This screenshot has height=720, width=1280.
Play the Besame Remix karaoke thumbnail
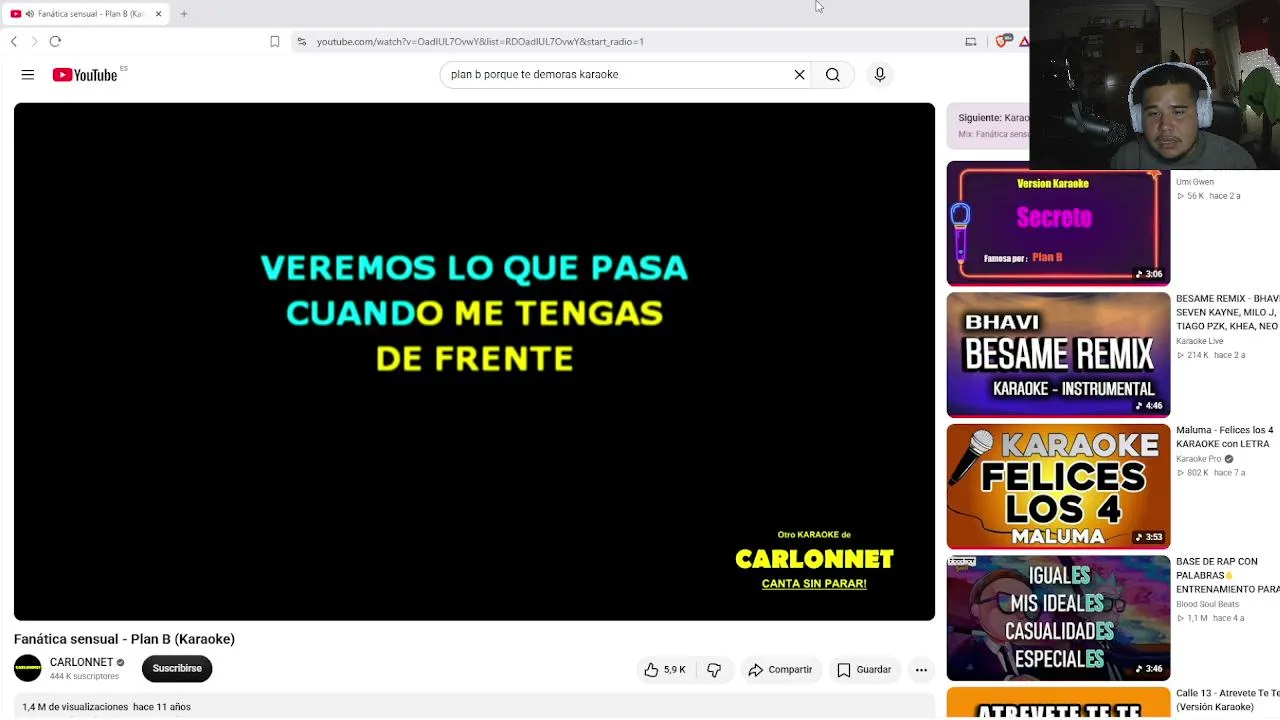tap(1058, 355)
